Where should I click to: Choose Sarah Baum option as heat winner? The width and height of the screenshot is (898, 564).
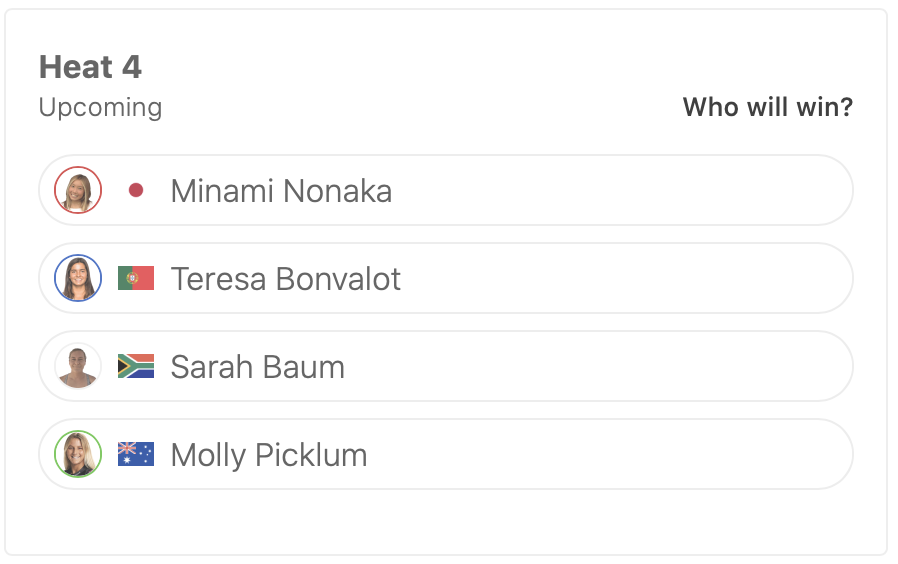(x=620, y=366)
